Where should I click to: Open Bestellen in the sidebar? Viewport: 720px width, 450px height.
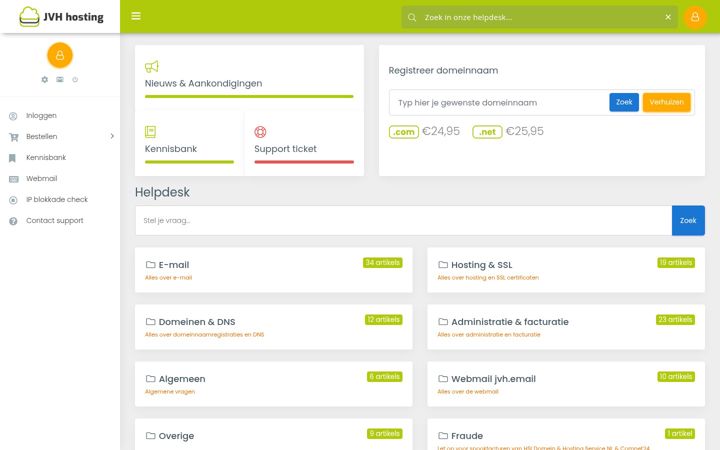click(x=42, y=136)
